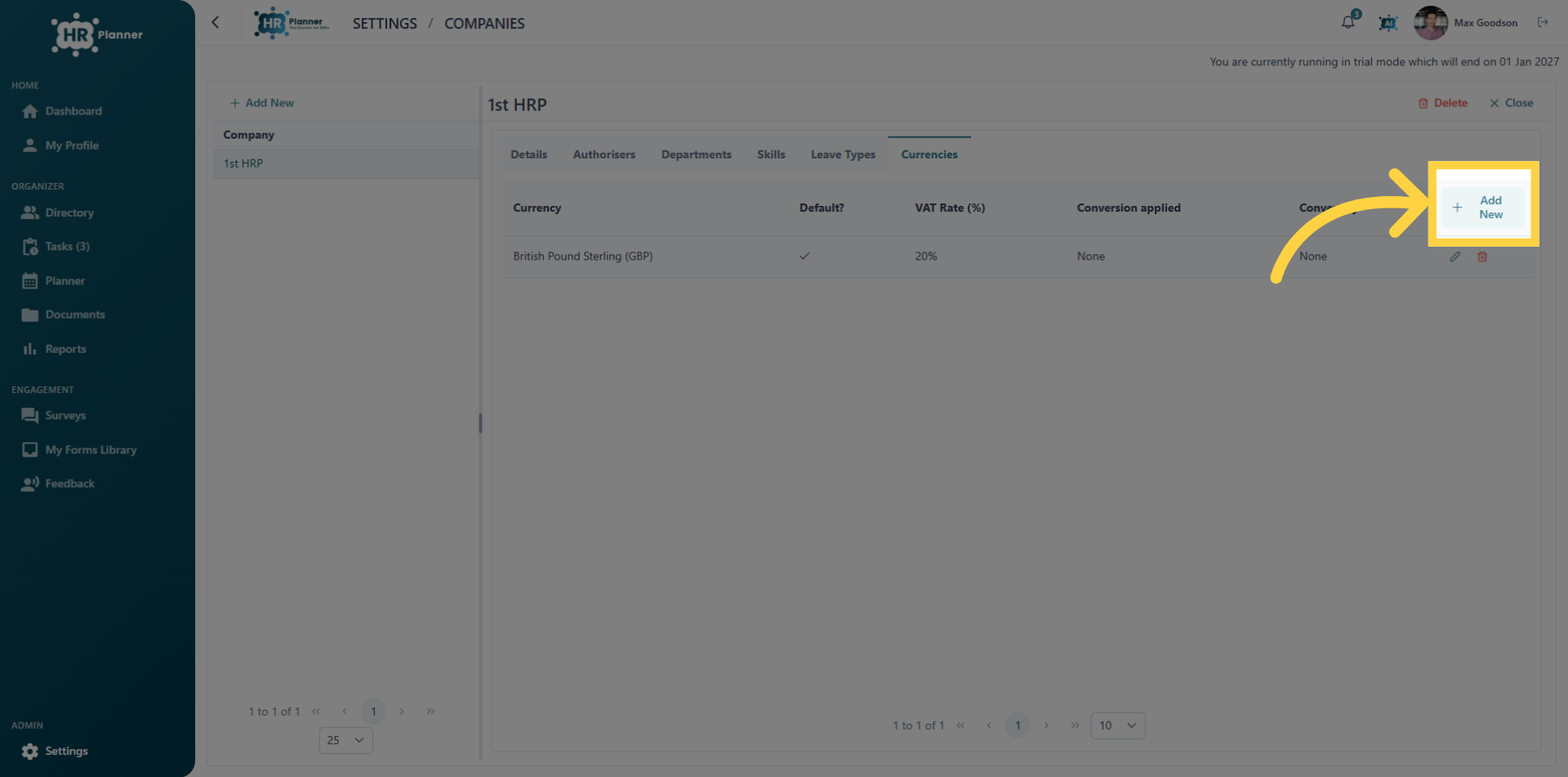Delete the British Pound Sterling currency row
This screenshot has height=777, width=1568.
pos(1482,257)
